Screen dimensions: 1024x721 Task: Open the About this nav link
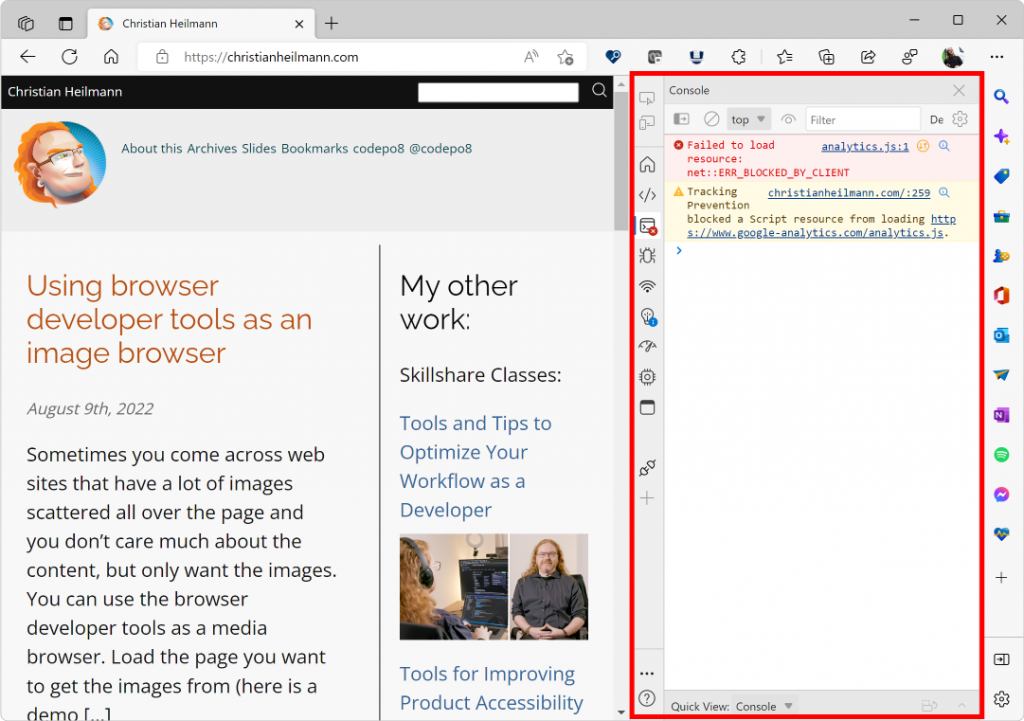click(152, 148)
